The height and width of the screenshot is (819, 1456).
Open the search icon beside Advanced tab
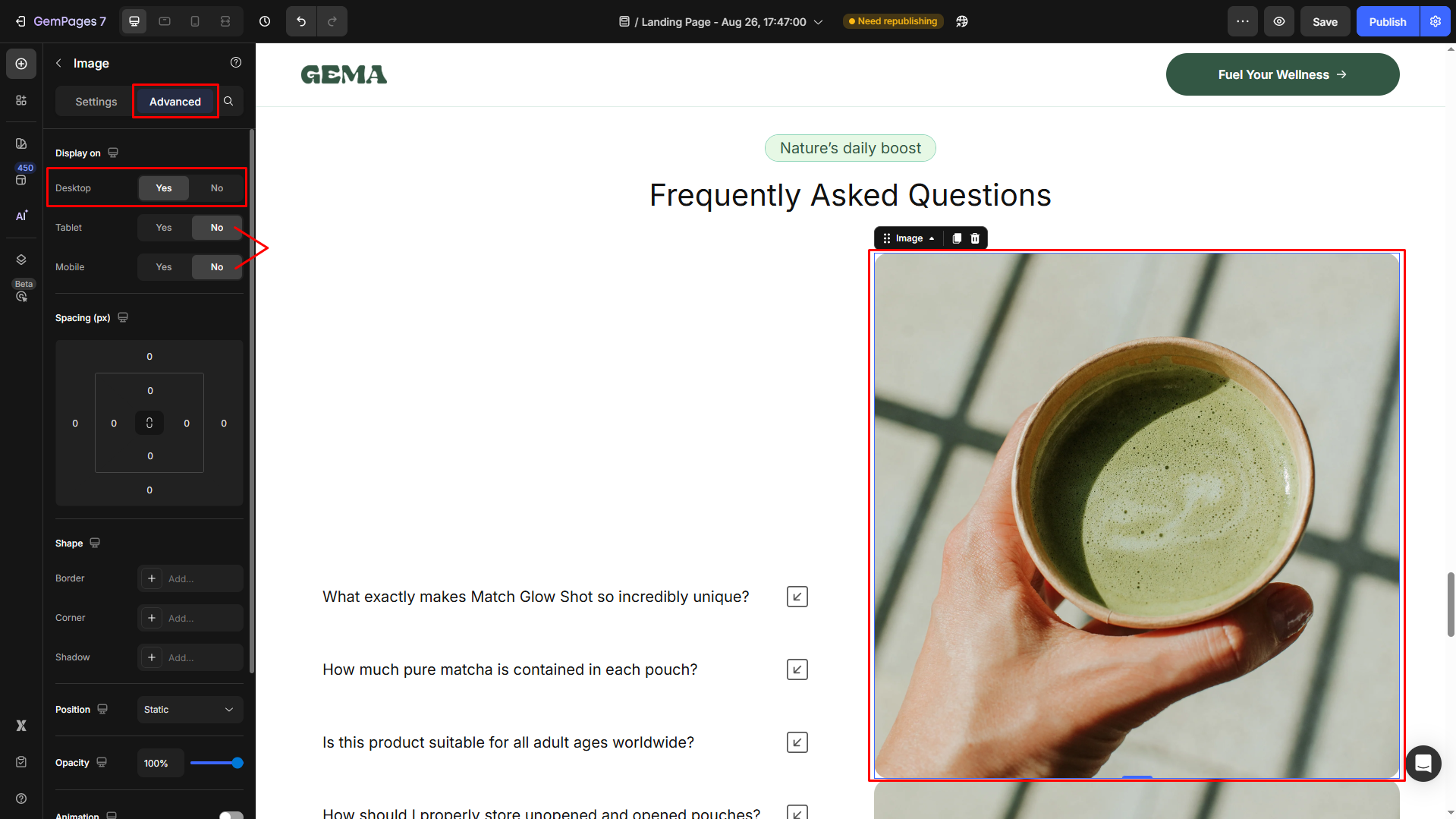tap(228, 101)
